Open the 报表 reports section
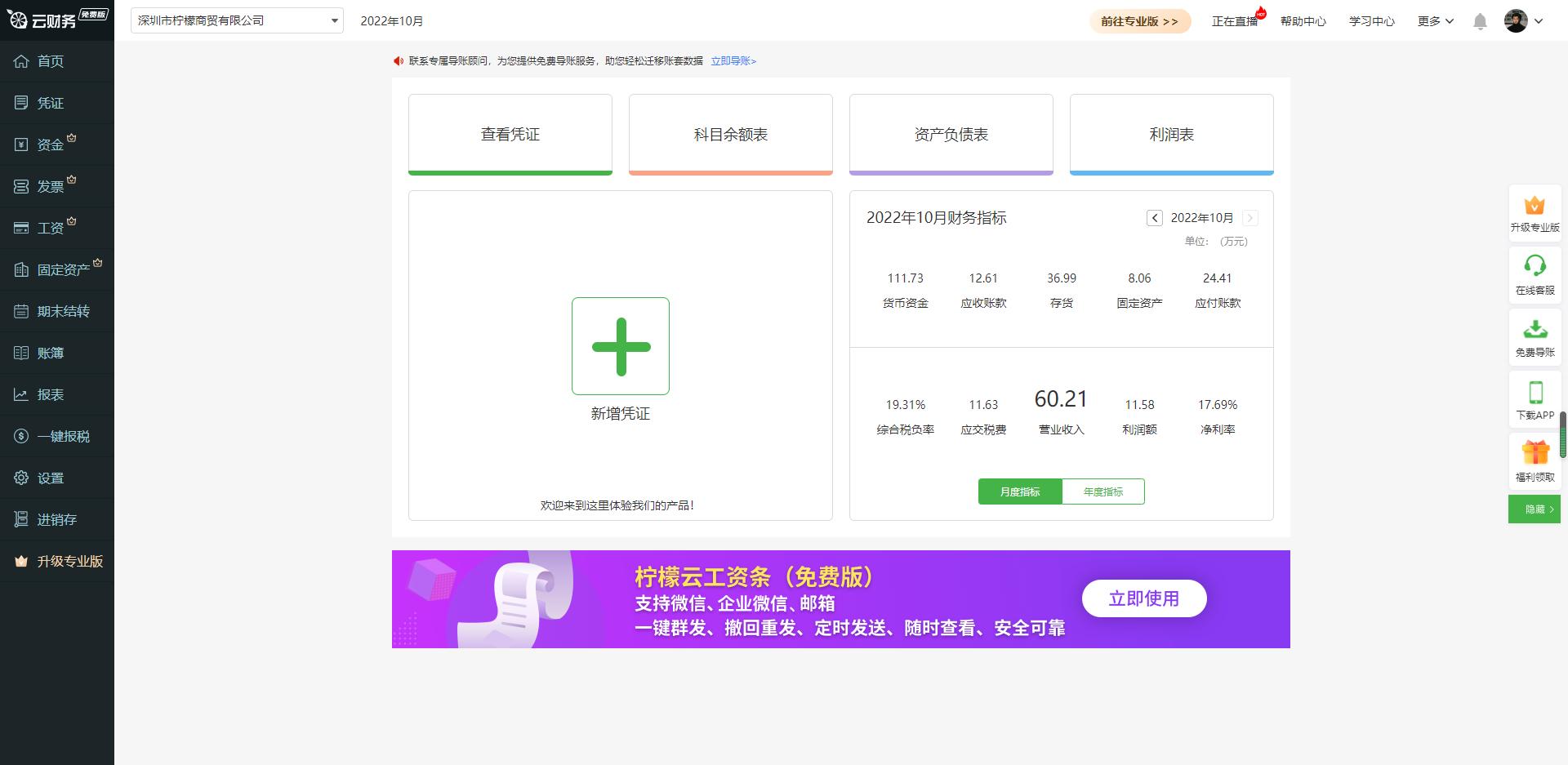This screenshot has width=1568, height=765. (x=49, y=394)
